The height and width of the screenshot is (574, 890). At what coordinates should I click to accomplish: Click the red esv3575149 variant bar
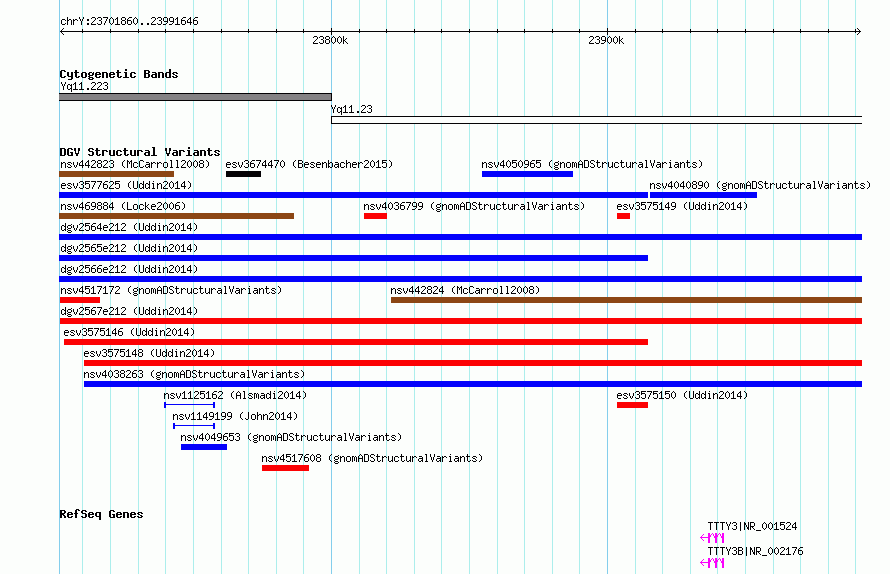623,216
